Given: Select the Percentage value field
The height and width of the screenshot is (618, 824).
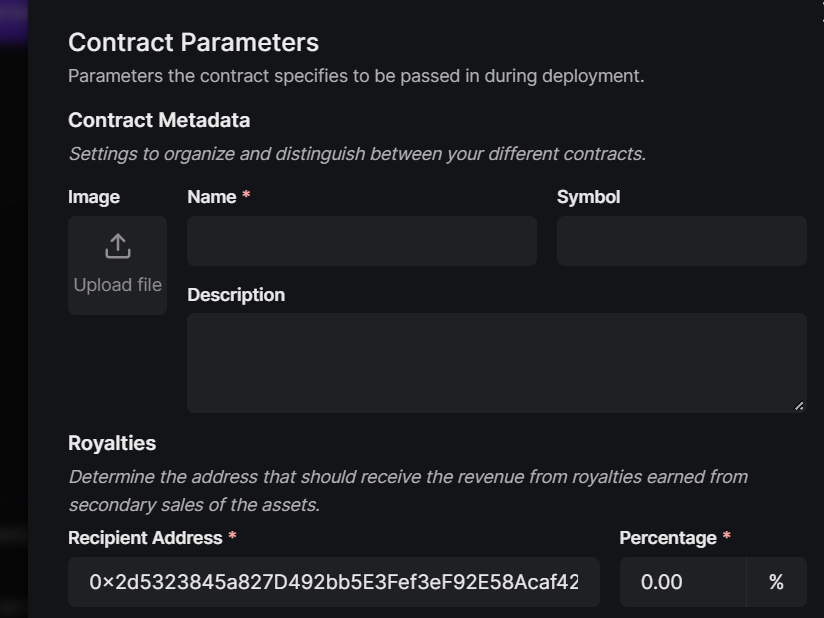Looking at the screenshot, I should pyautogui.click(x=683, y=582).
